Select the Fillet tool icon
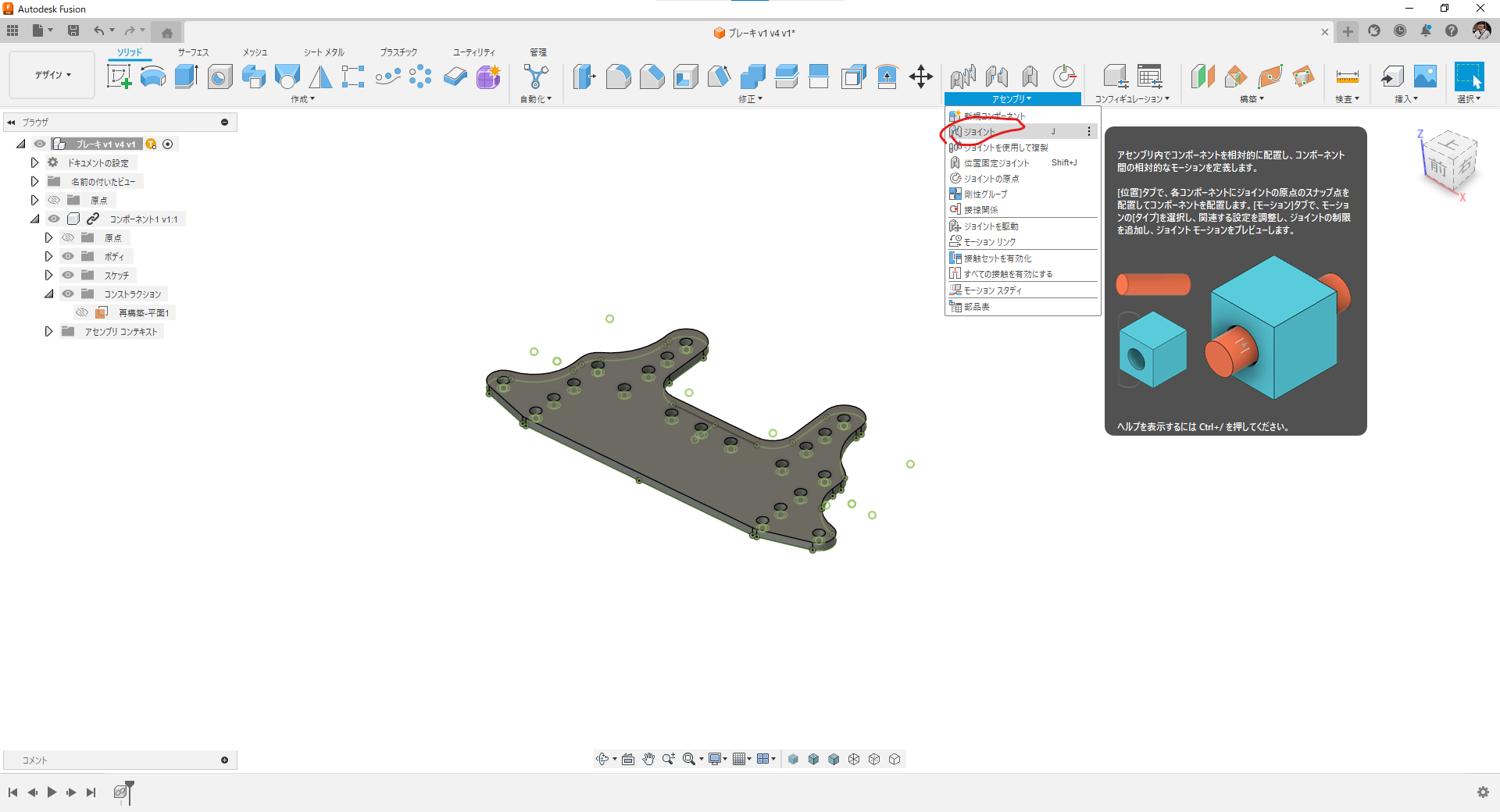 tap(618, 77)
